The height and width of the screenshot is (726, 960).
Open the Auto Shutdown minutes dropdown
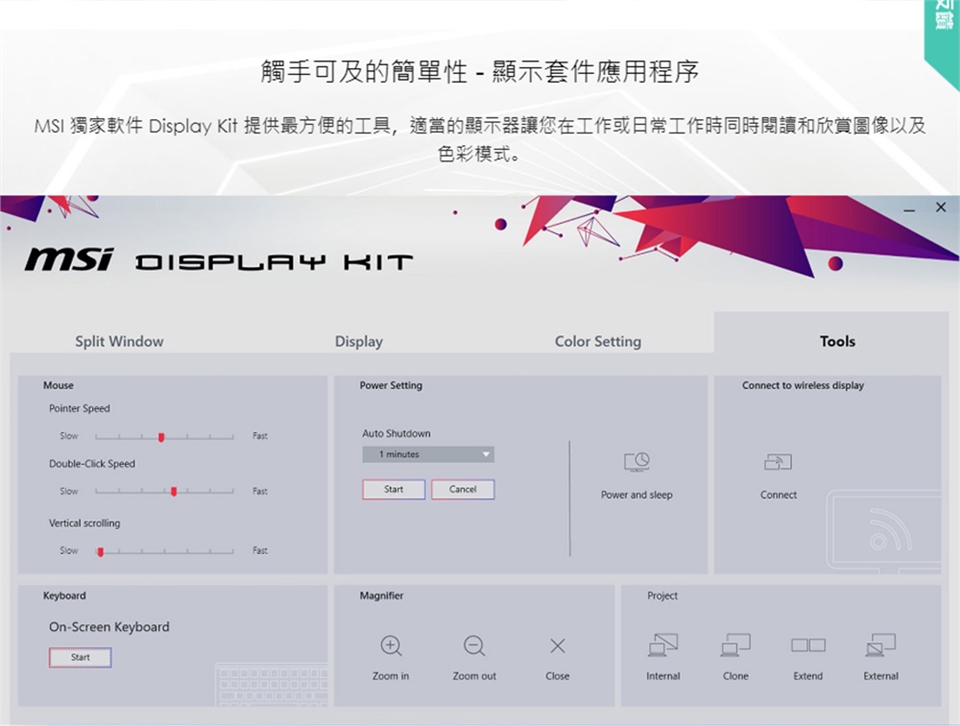pyautogui.click(x=428, y=455)
